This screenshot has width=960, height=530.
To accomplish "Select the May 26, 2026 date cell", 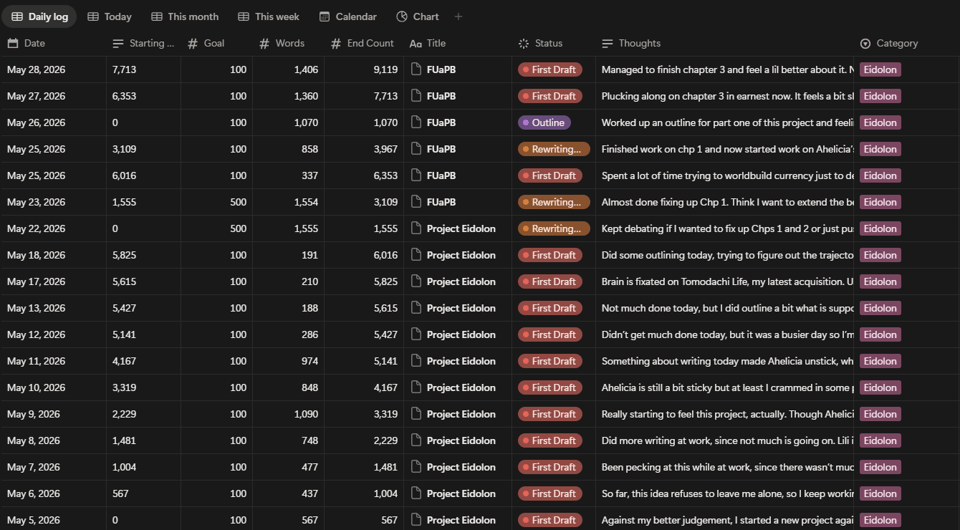I will point(53,122).
